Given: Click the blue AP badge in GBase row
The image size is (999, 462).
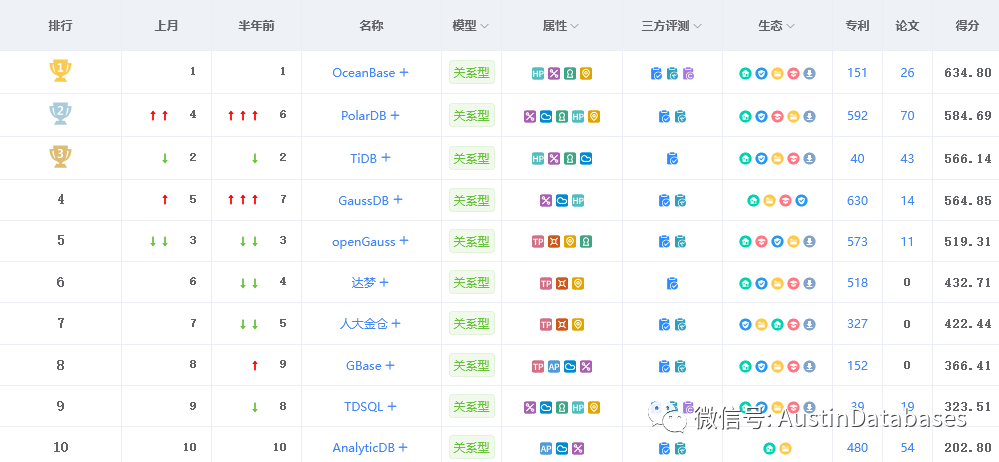Looking at the screenshot, I should [554, 366].
